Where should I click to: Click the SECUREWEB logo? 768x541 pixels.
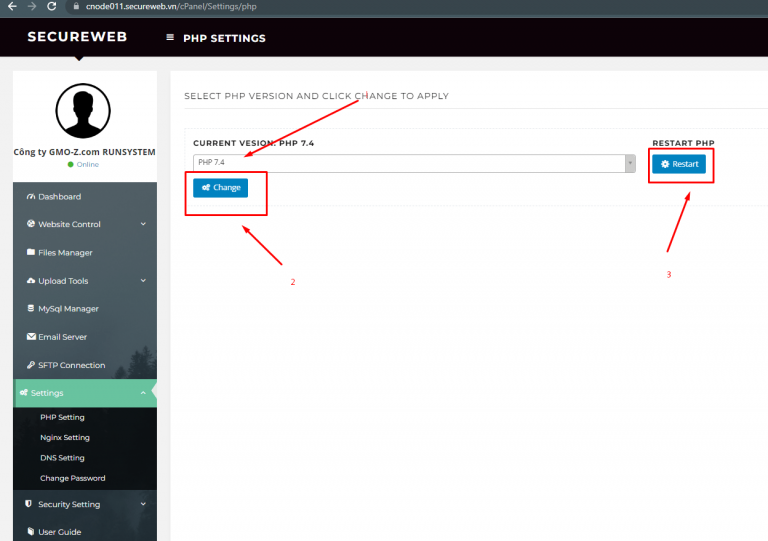(x=77, y=37)
